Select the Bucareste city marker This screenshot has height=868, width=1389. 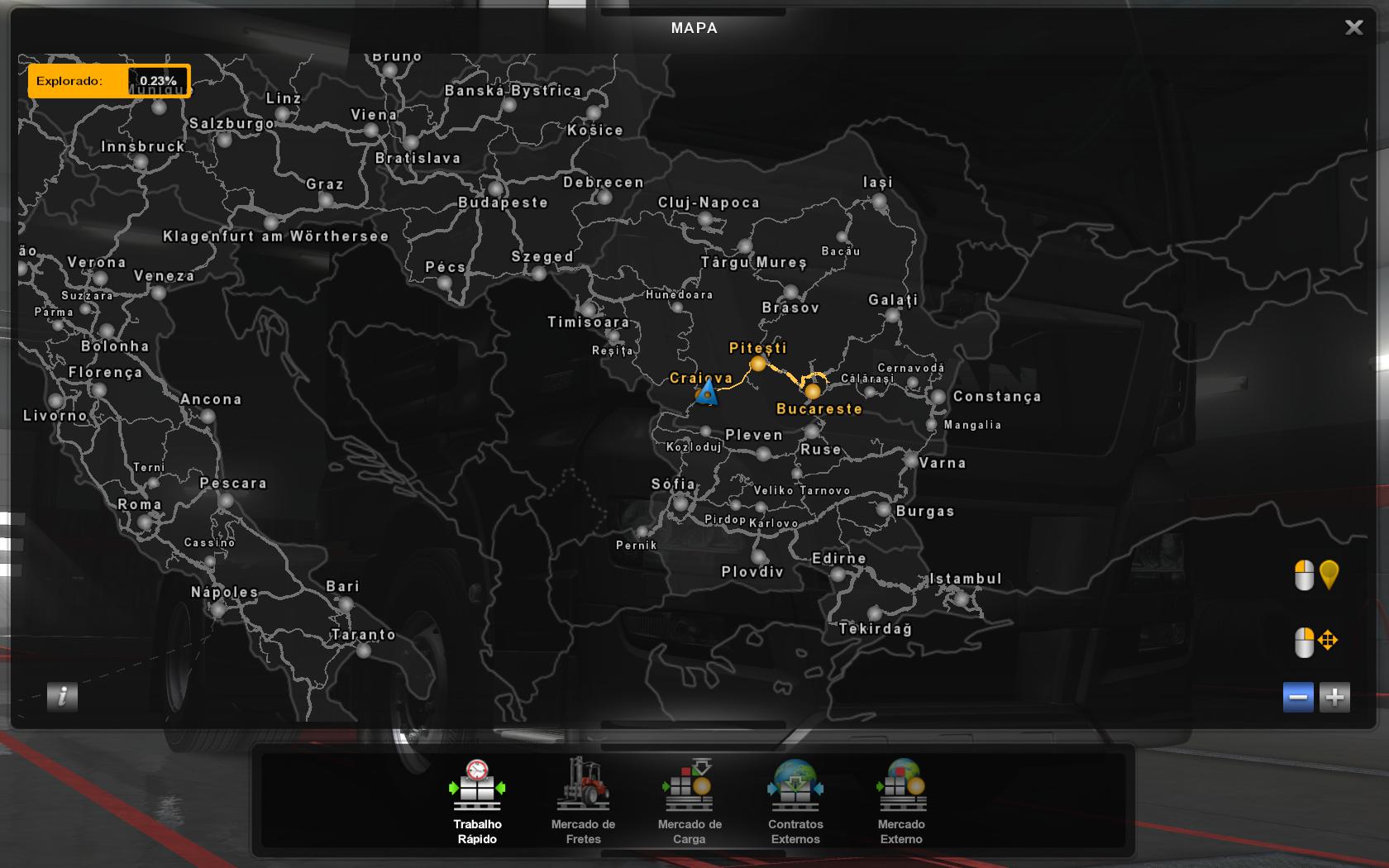tap(813, 391)
